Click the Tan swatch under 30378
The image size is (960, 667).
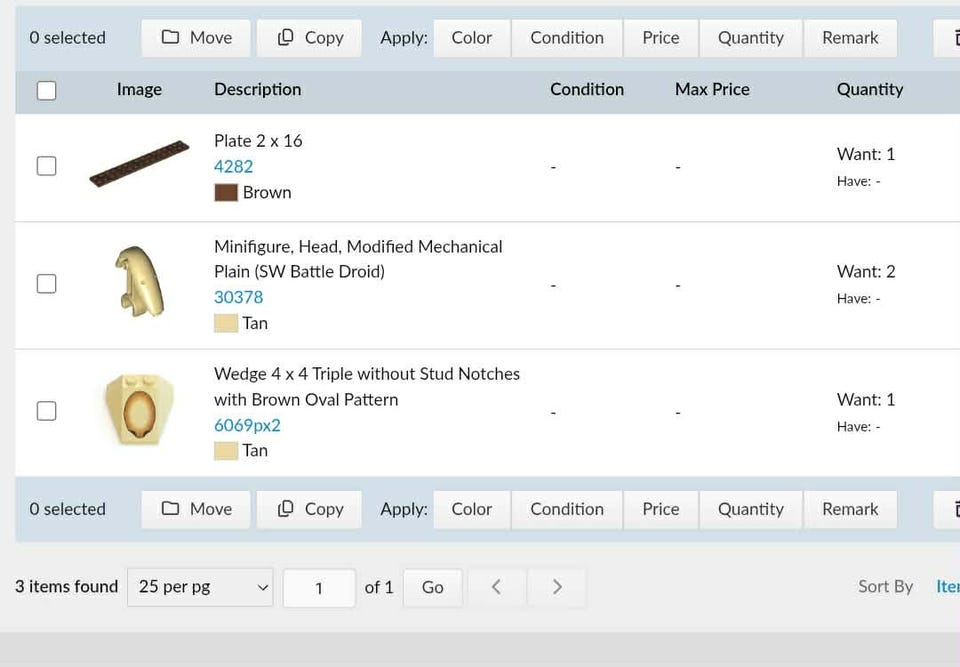tap(226, 323)
